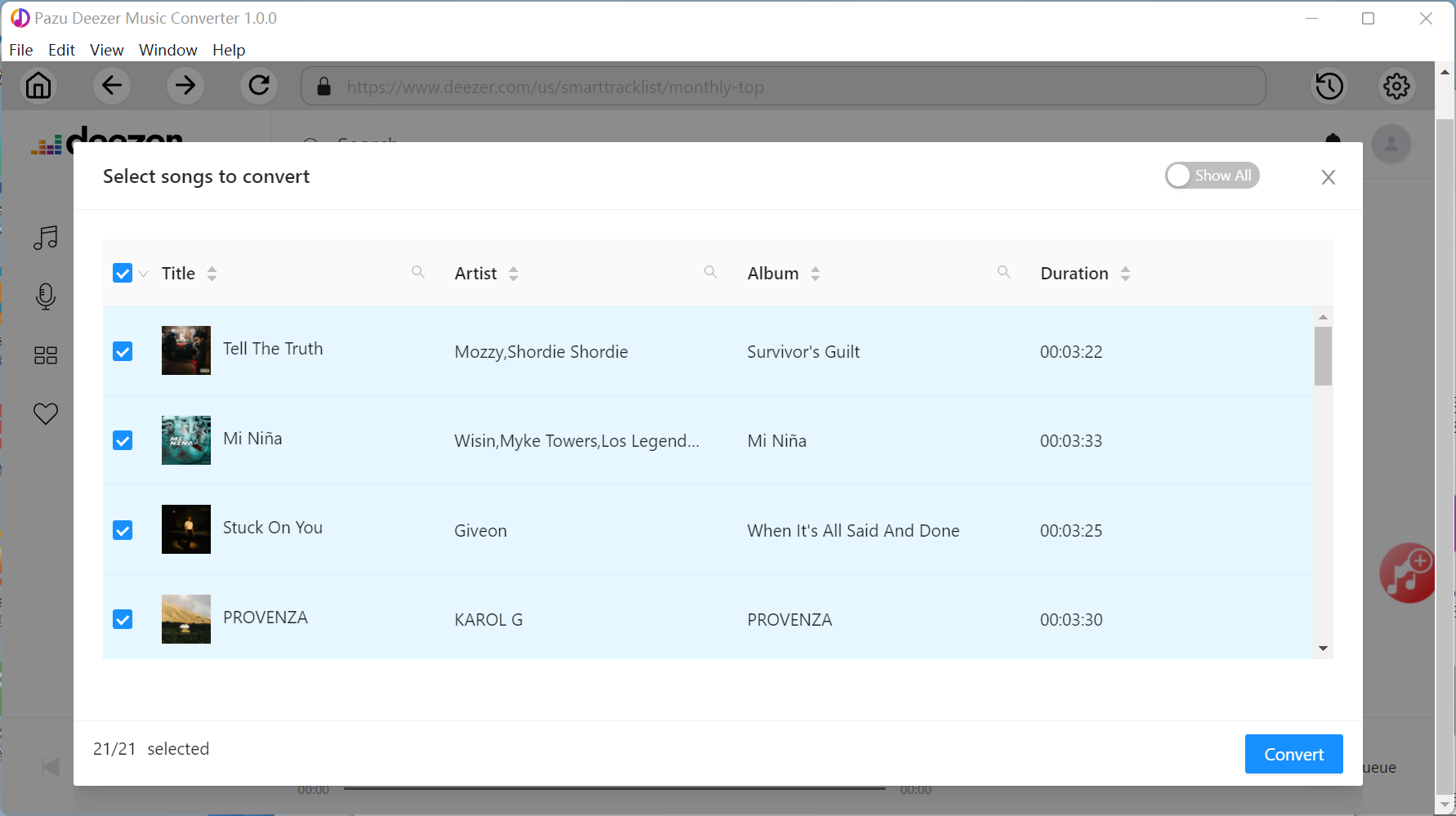
Task: Go back with the left arrow button
Action: tap(112, 86)
